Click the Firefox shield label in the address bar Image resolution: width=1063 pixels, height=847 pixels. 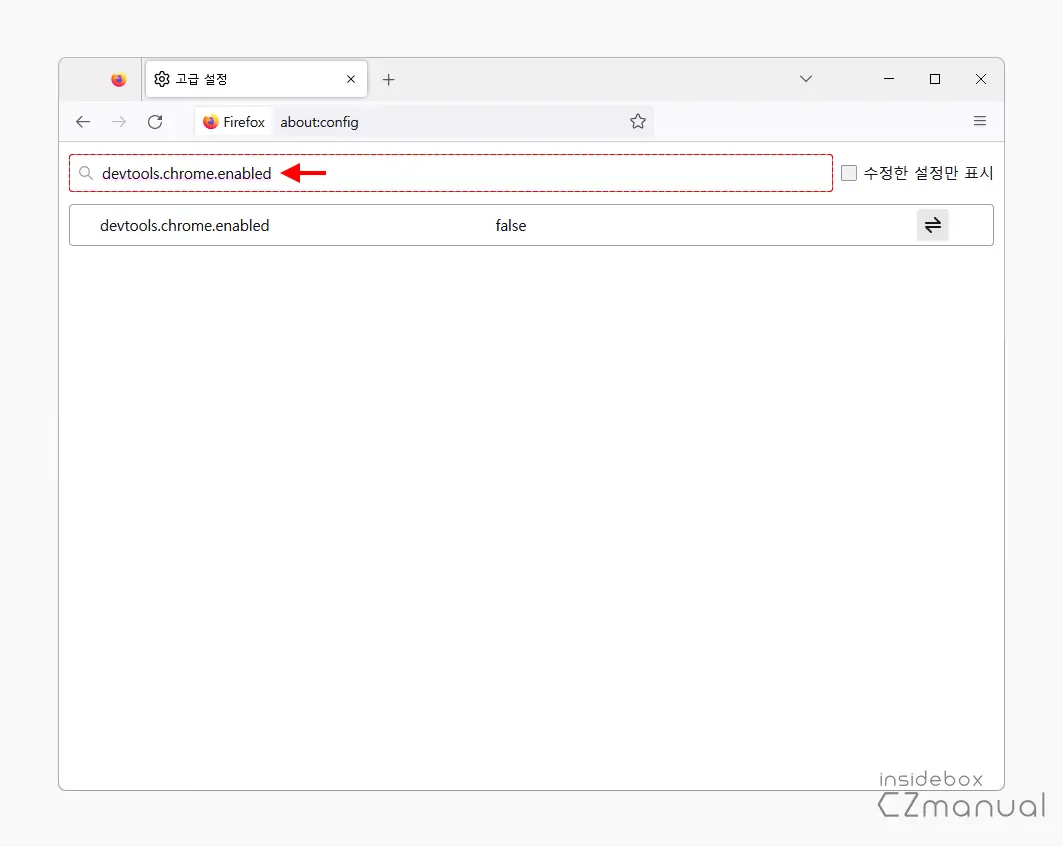tap(232, 121)
